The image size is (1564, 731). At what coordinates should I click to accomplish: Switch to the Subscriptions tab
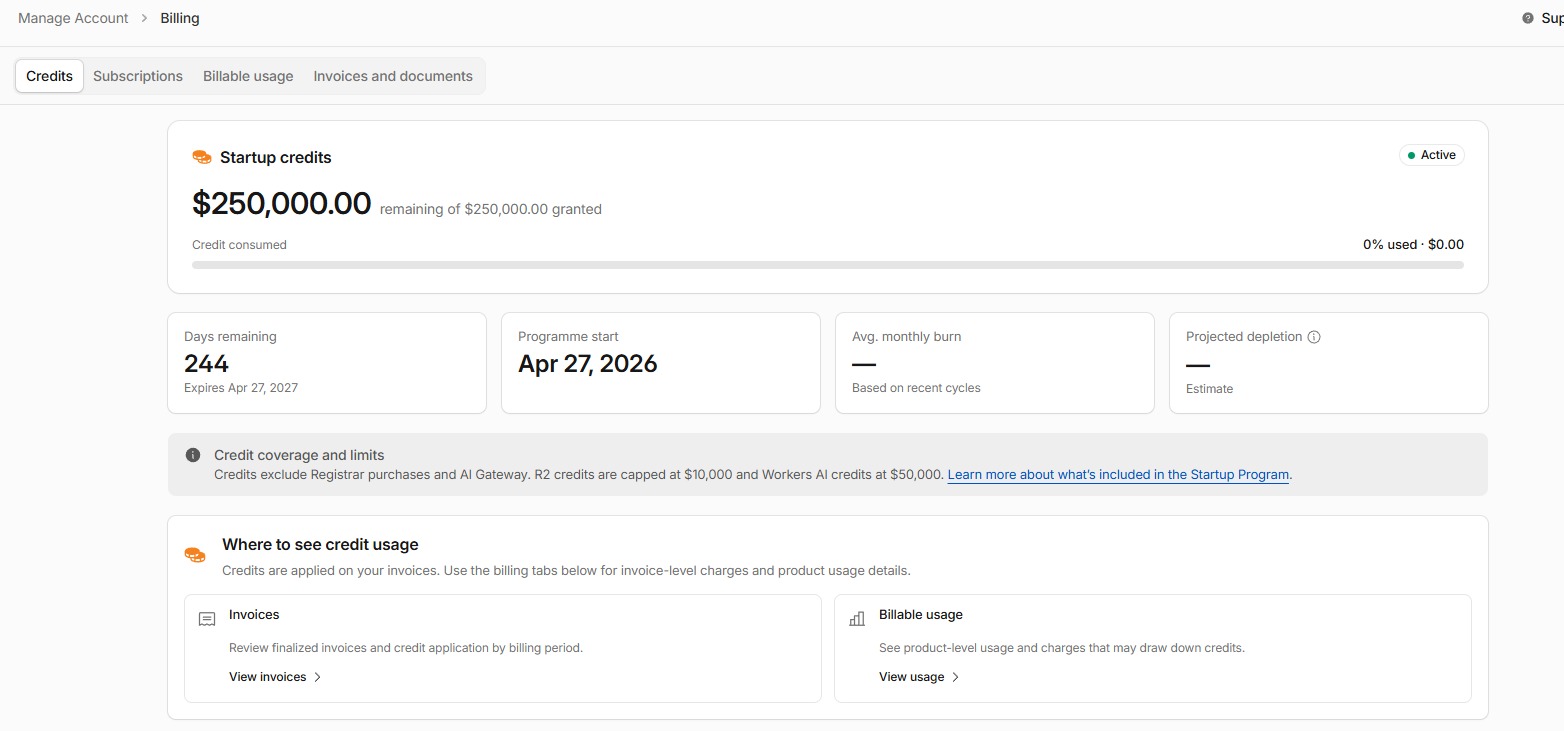click(138, 76)
